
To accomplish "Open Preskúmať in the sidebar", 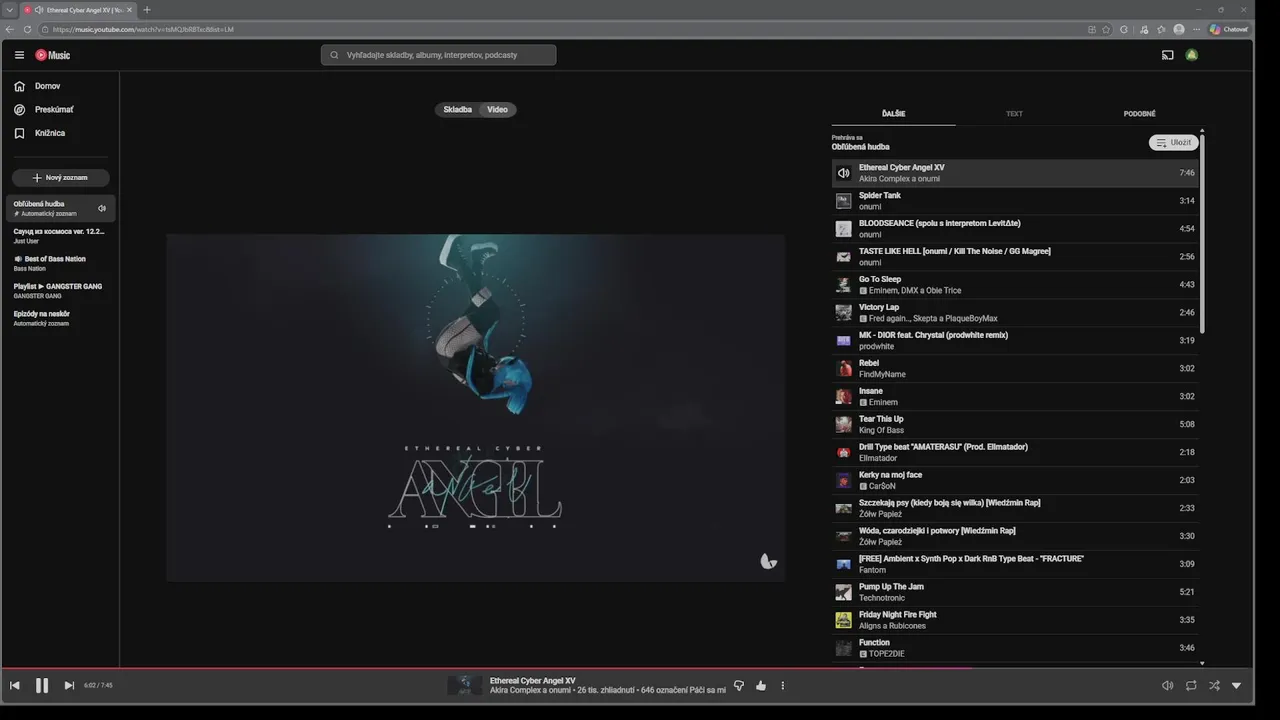I will (x=60, y=109).
